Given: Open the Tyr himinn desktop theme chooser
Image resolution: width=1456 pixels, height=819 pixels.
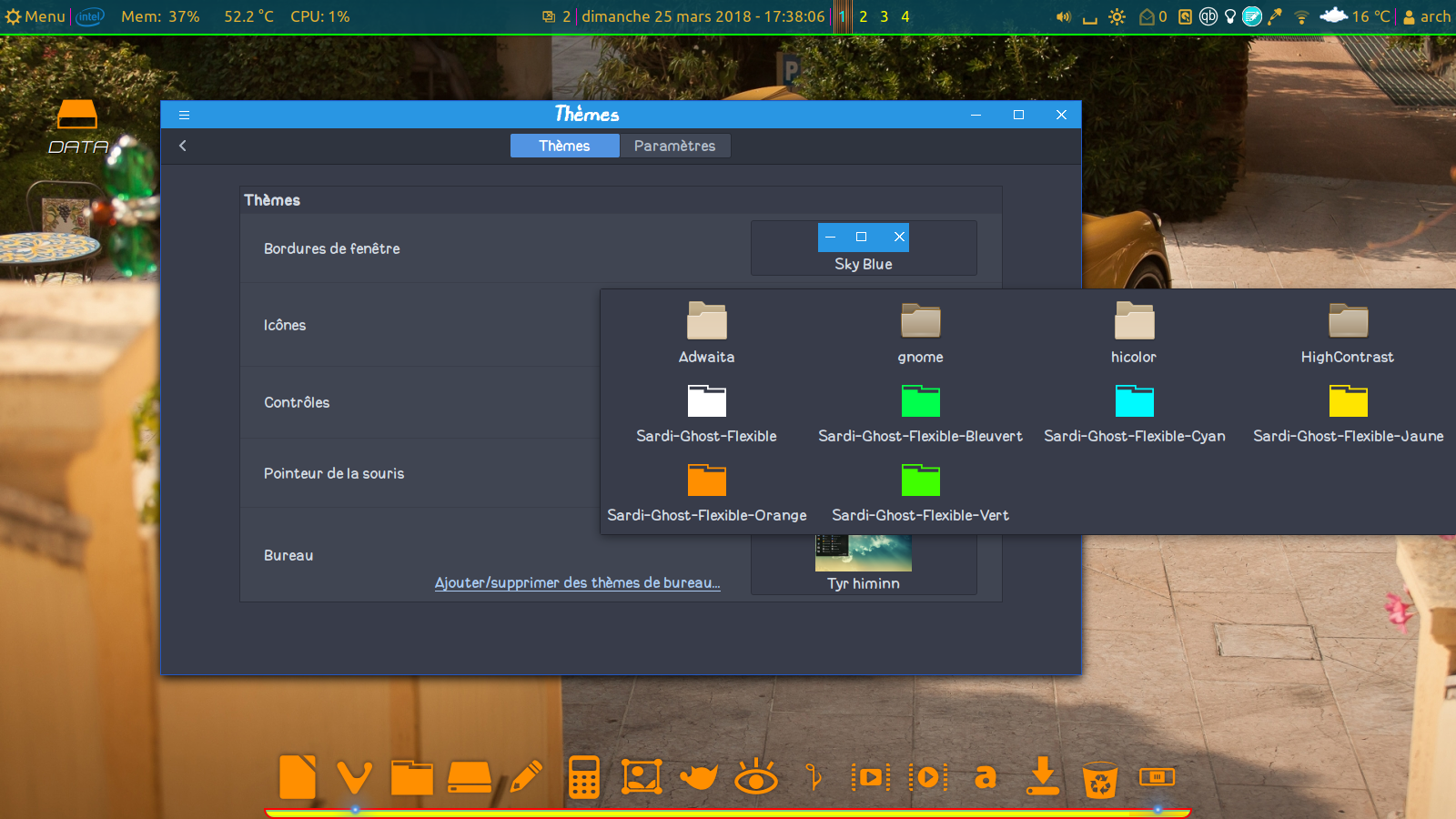Looking at the screenshot, I should tap(863, 564).
